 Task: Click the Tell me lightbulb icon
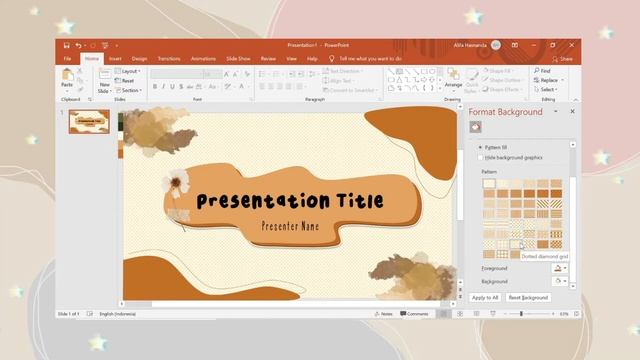click(332, 59)
